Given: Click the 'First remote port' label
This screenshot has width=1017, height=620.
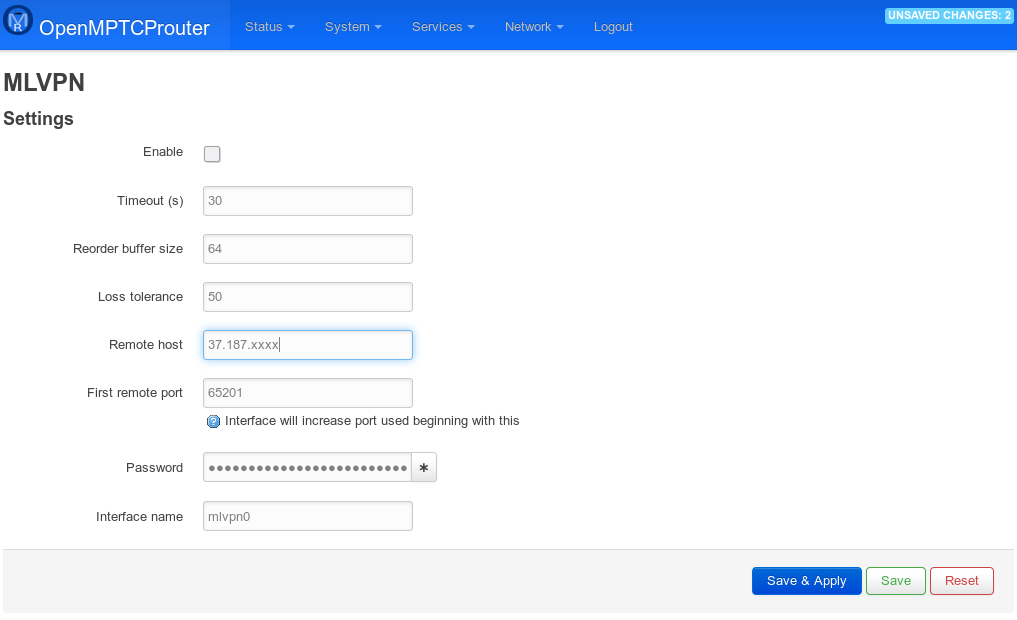Looking at the screenshot, I should point(135,393).
